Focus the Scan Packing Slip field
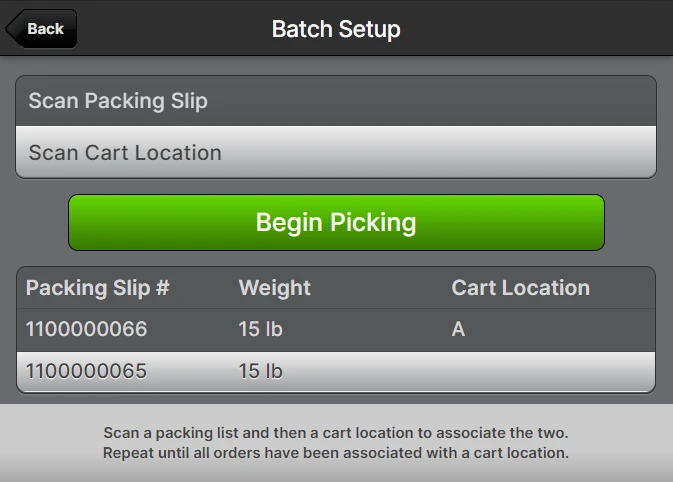673x482 pixels. pyautogui.click(x=336, y=101)
